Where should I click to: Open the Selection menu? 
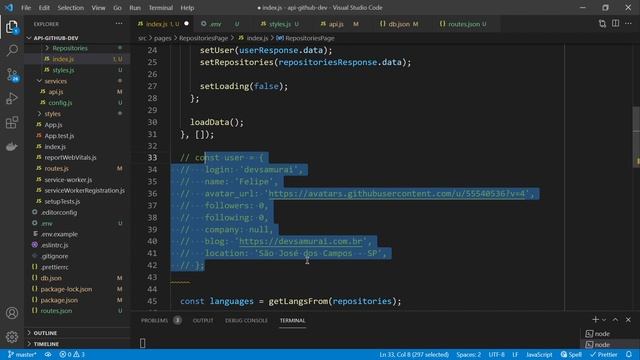click(71, 7)
